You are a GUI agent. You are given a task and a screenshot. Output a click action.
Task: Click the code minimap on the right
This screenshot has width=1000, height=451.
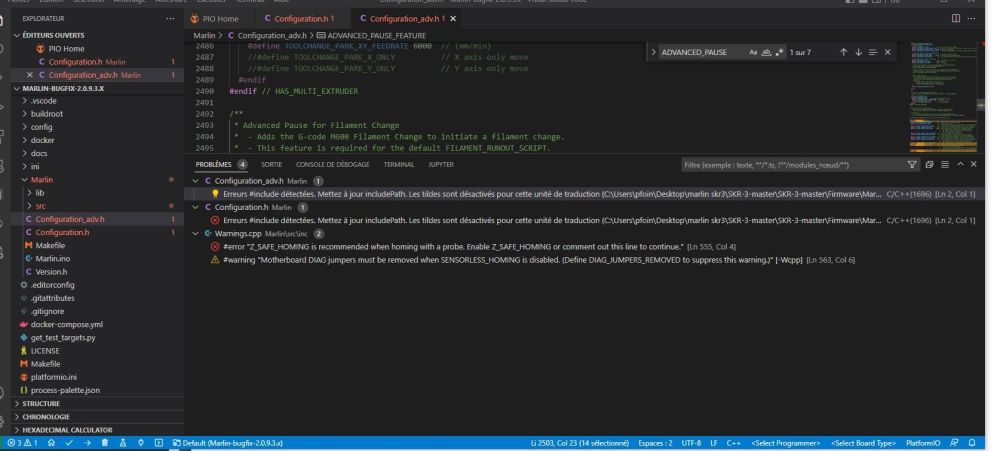point(943,97)
